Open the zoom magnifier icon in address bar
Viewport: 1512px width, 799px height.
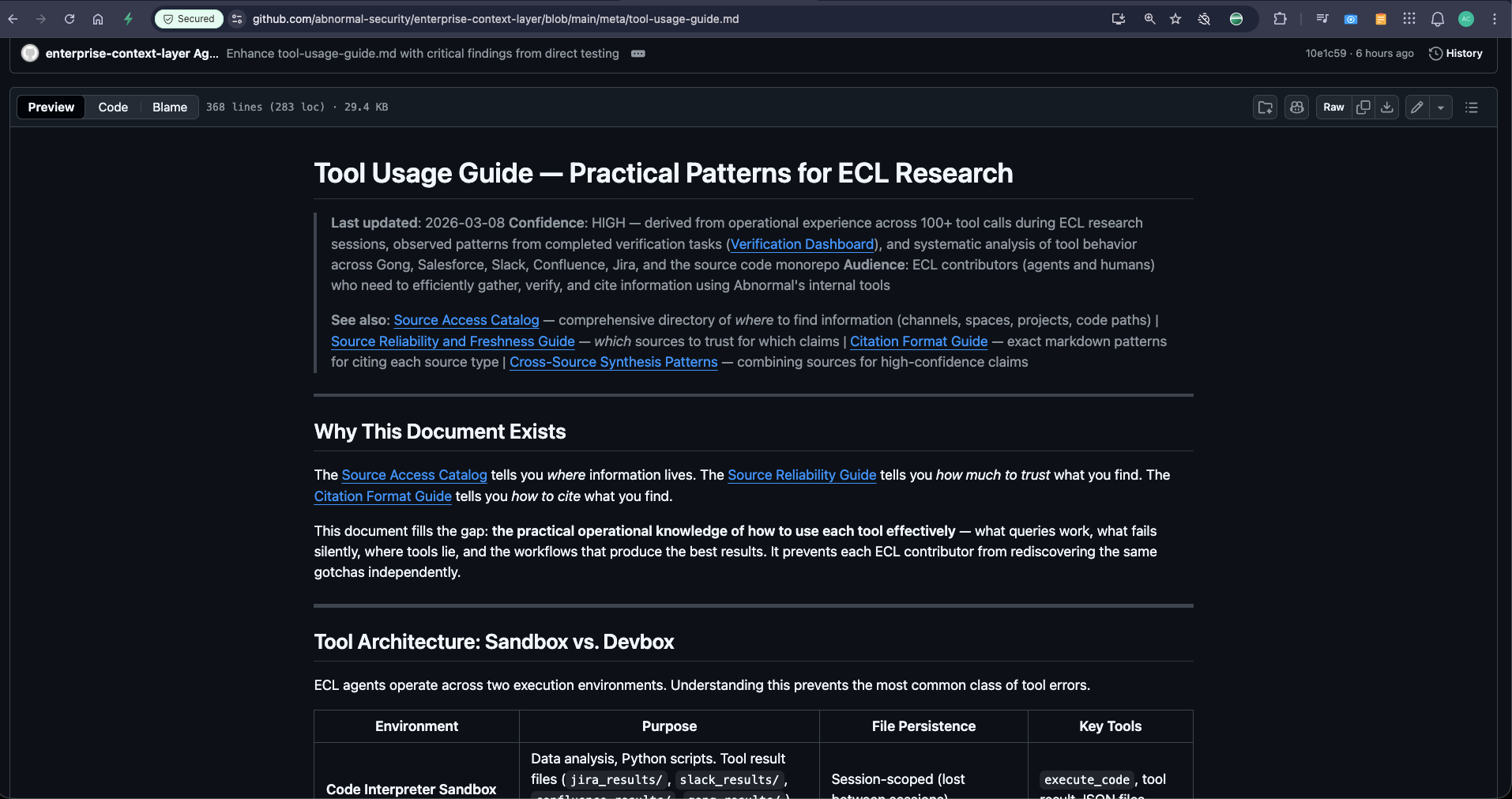(1149, 19)
